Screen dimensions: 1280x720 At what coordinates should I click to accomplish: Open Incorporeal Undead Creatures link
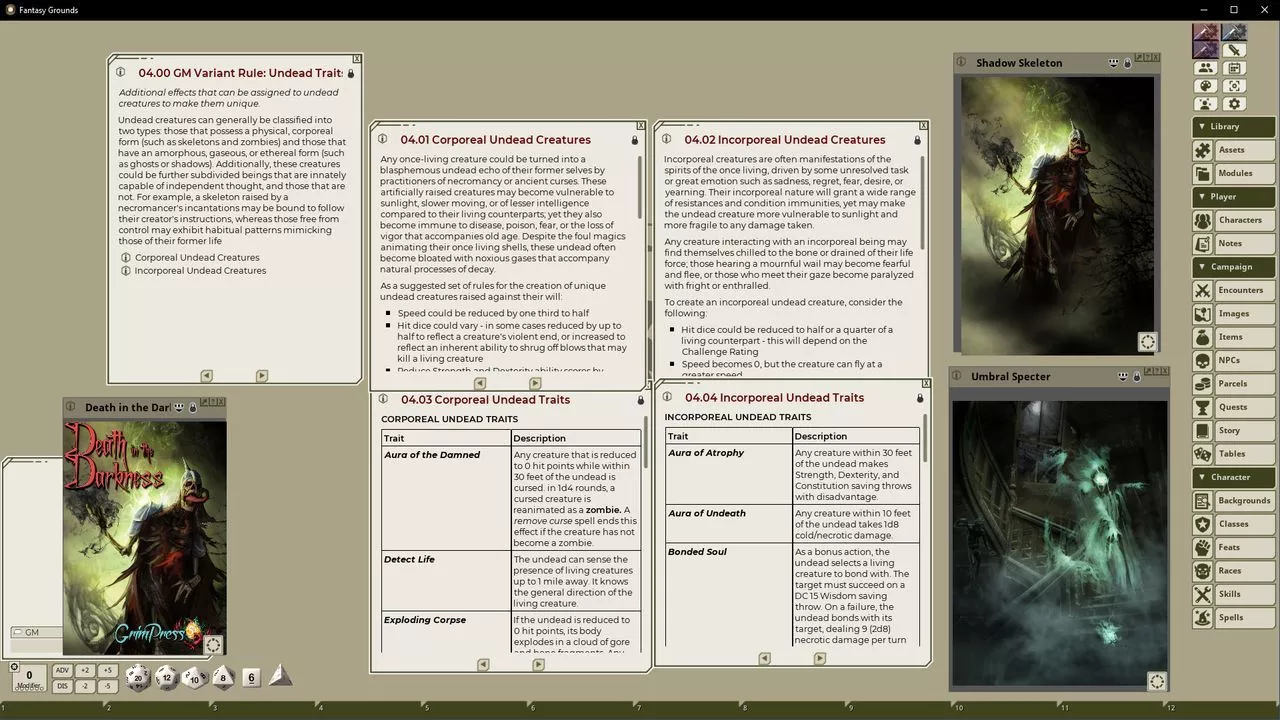[x=200, y=270]
